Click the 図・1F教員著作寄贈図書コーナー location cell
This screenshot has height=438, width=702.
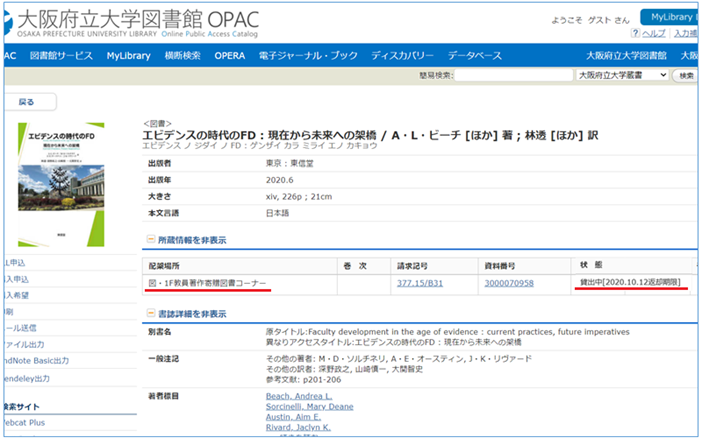(x=207, y=283)
